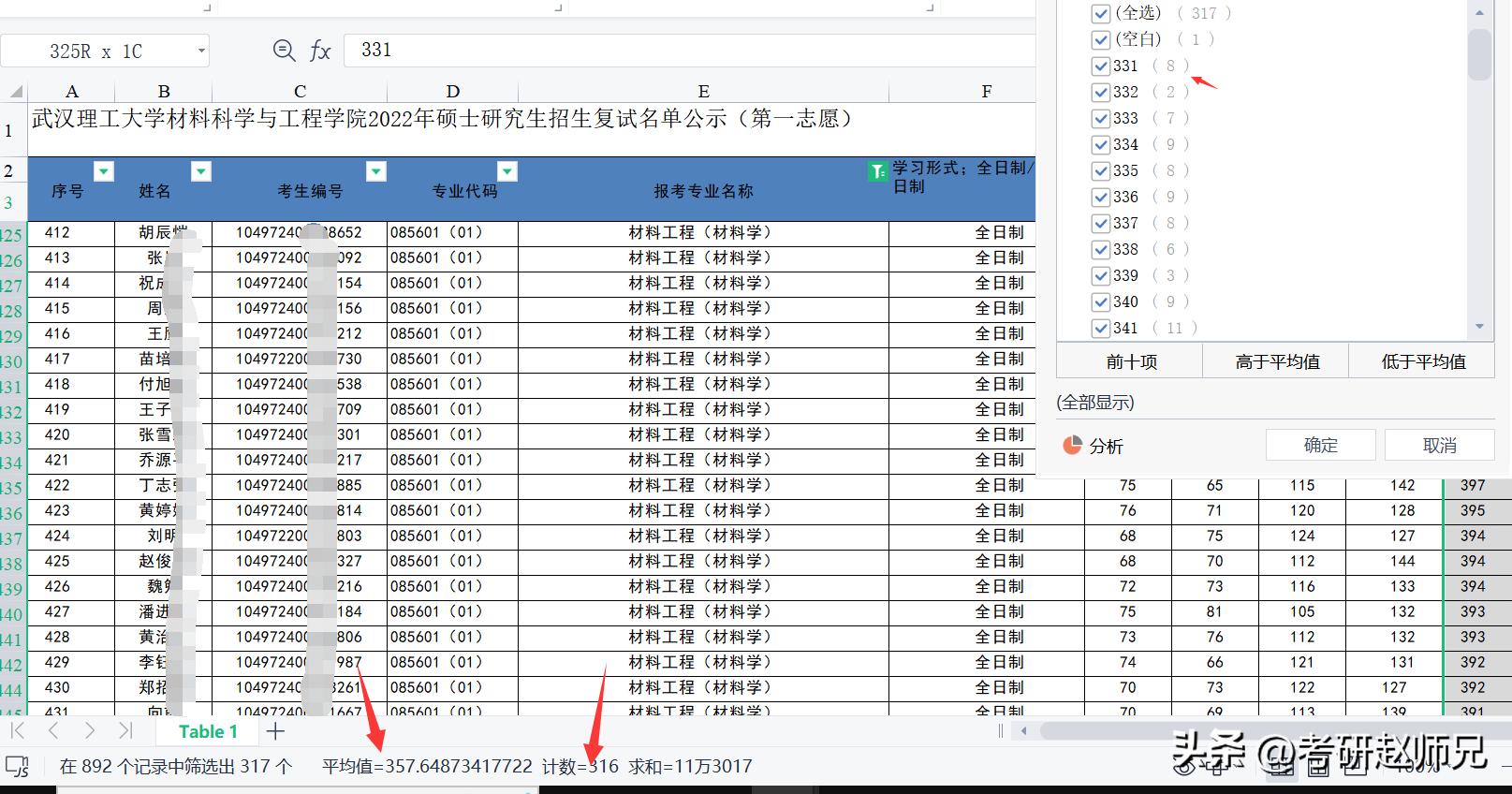
Task: Cancel the filter with 取消
Action: tap(1439, 446)
